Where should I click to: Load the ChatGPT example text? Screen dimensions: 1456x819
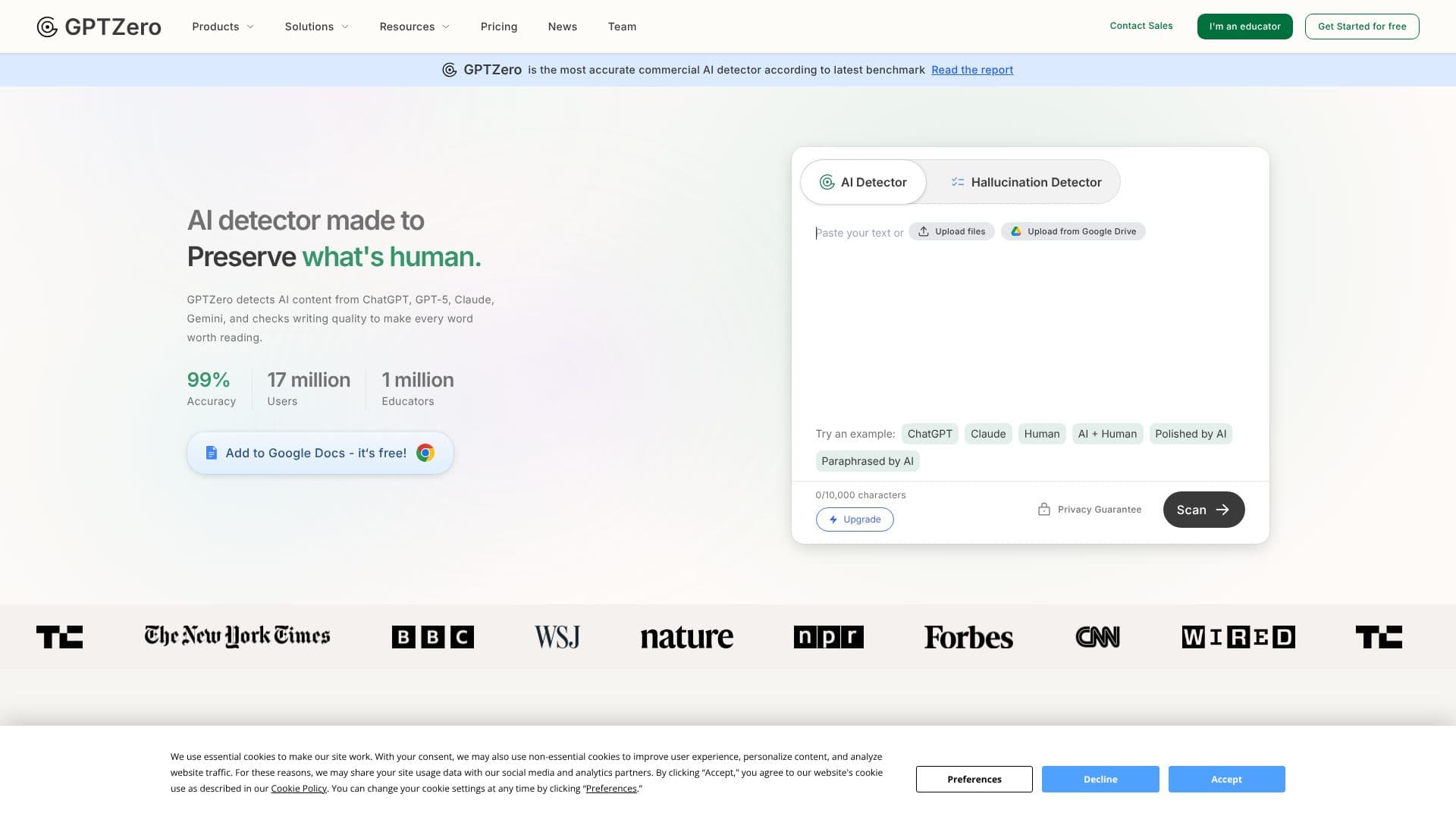[x=930, y=434]
